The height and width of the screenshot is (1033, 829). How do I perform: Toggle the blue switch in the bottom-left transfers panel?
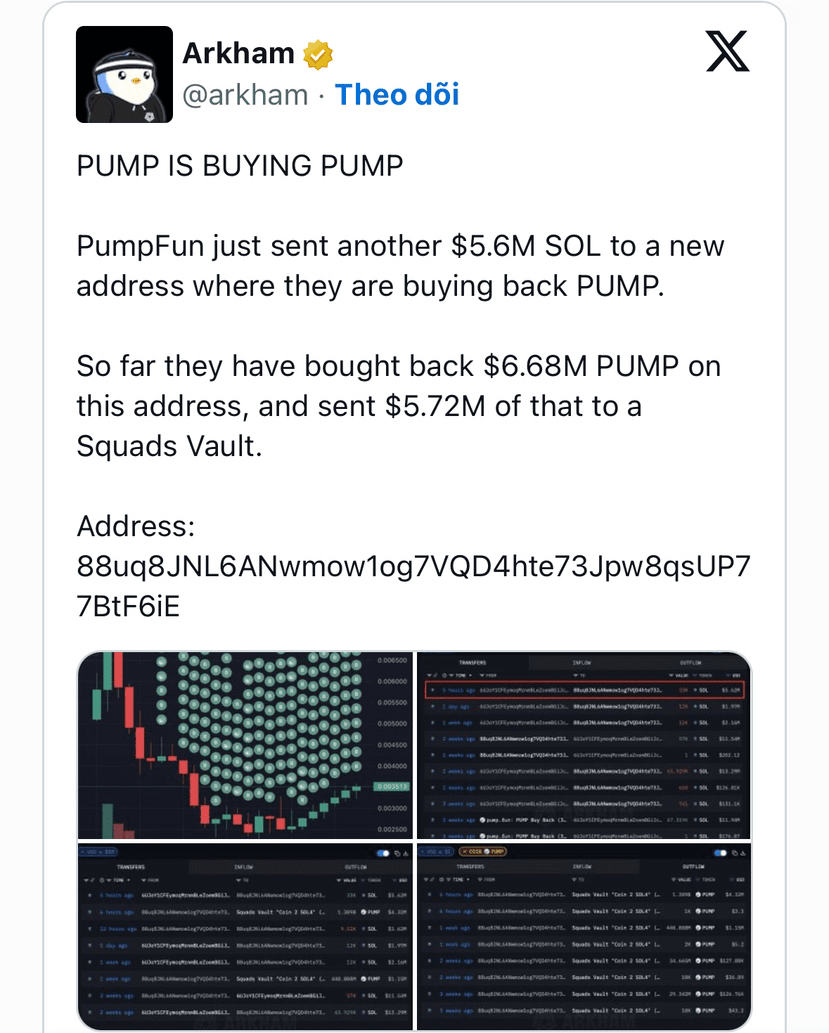pos(383,853)
